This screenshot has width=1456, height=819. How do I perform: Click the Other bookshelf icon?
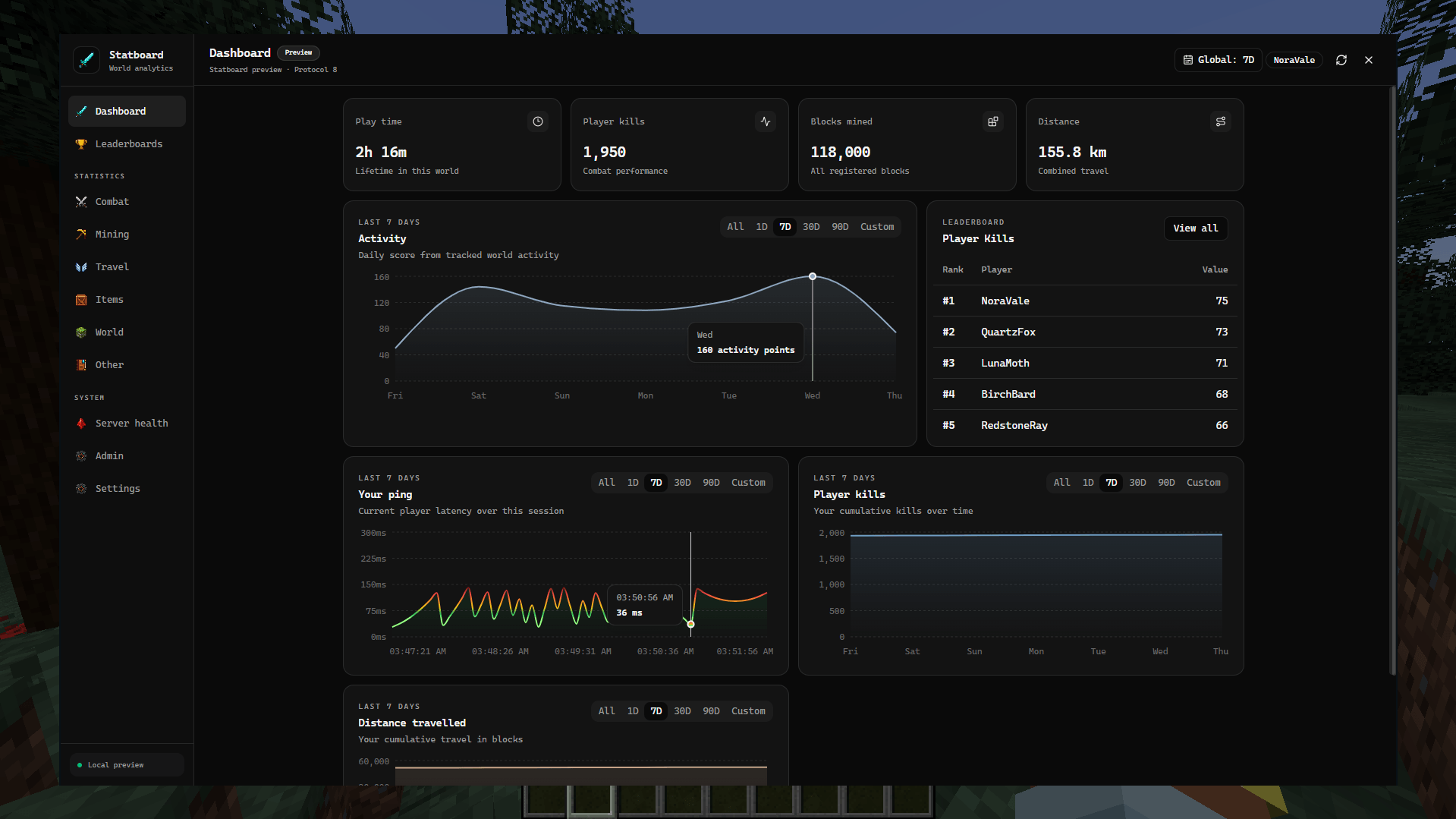(81, 364)
